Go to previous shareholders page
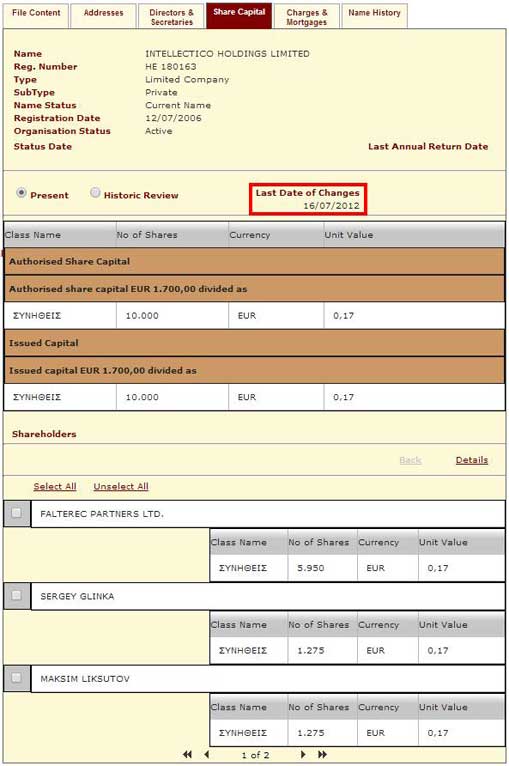This screenshot has height=766, width=509. (x=207, y=755)
